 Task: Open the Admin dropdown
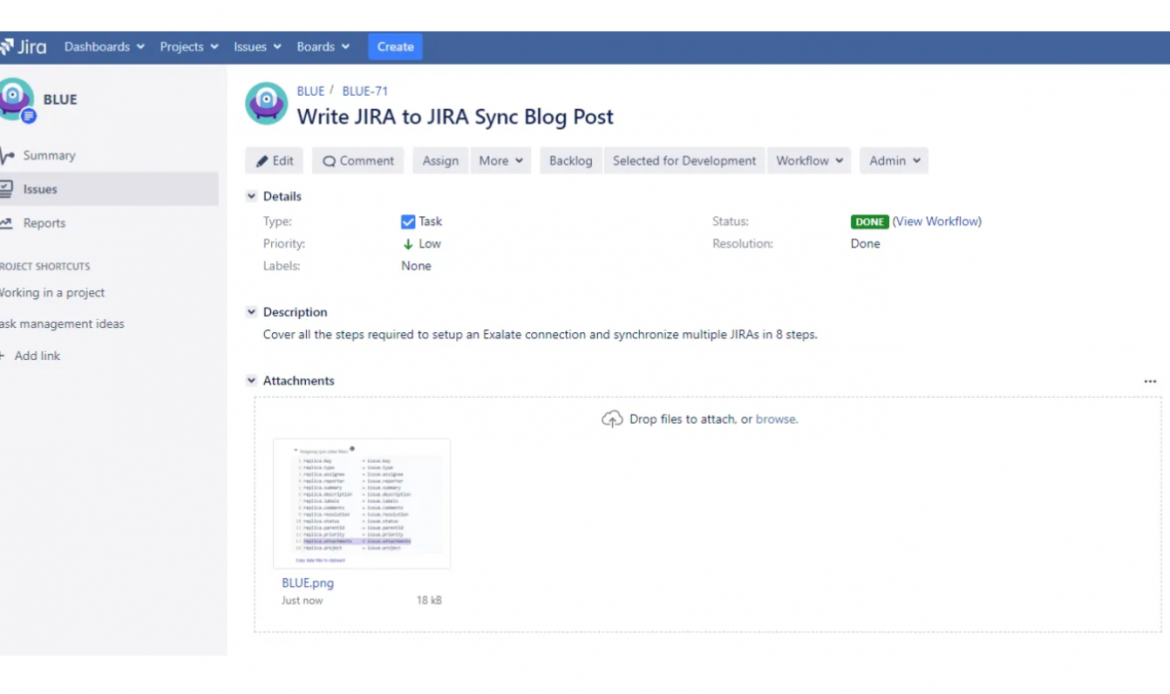click(x=894, y=160)
